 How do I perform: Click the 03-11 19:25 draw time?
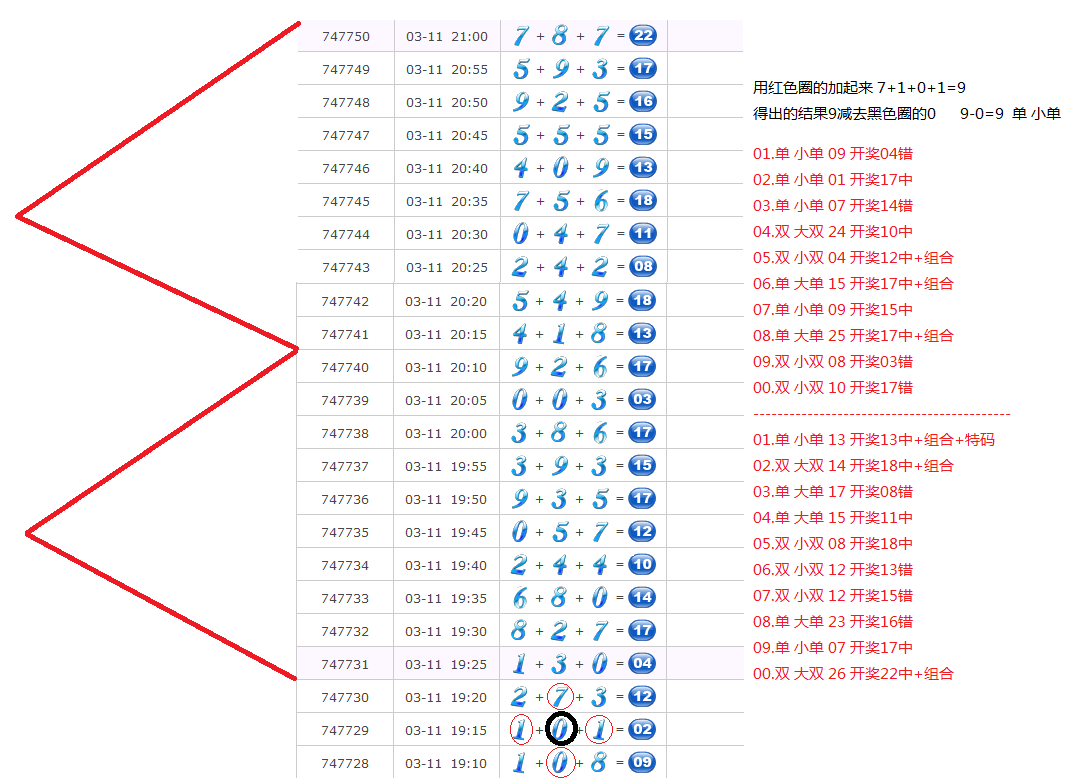[446, 664]
